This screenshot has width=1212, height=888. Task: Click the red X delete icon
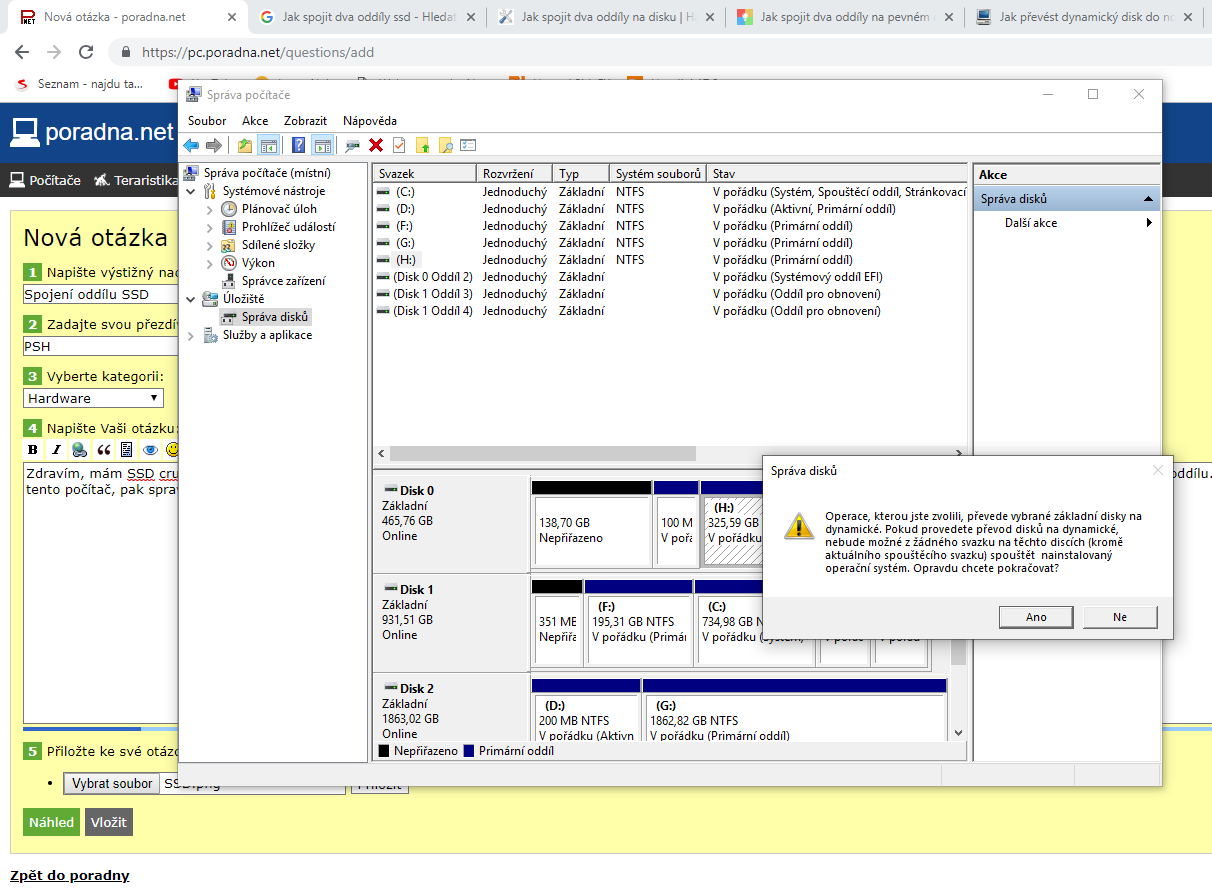click(x=376, y=146)
